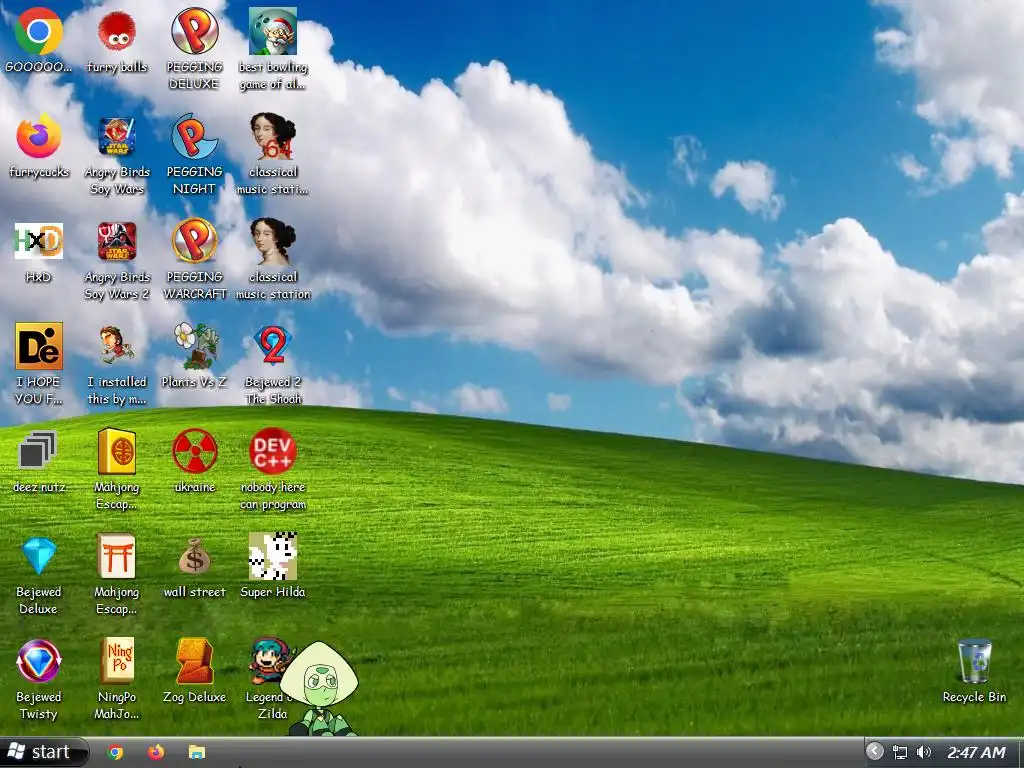Open the classical music station icon without 64
The height and width of the screenshot is (768, 1024).
click(x=273, y=241)
